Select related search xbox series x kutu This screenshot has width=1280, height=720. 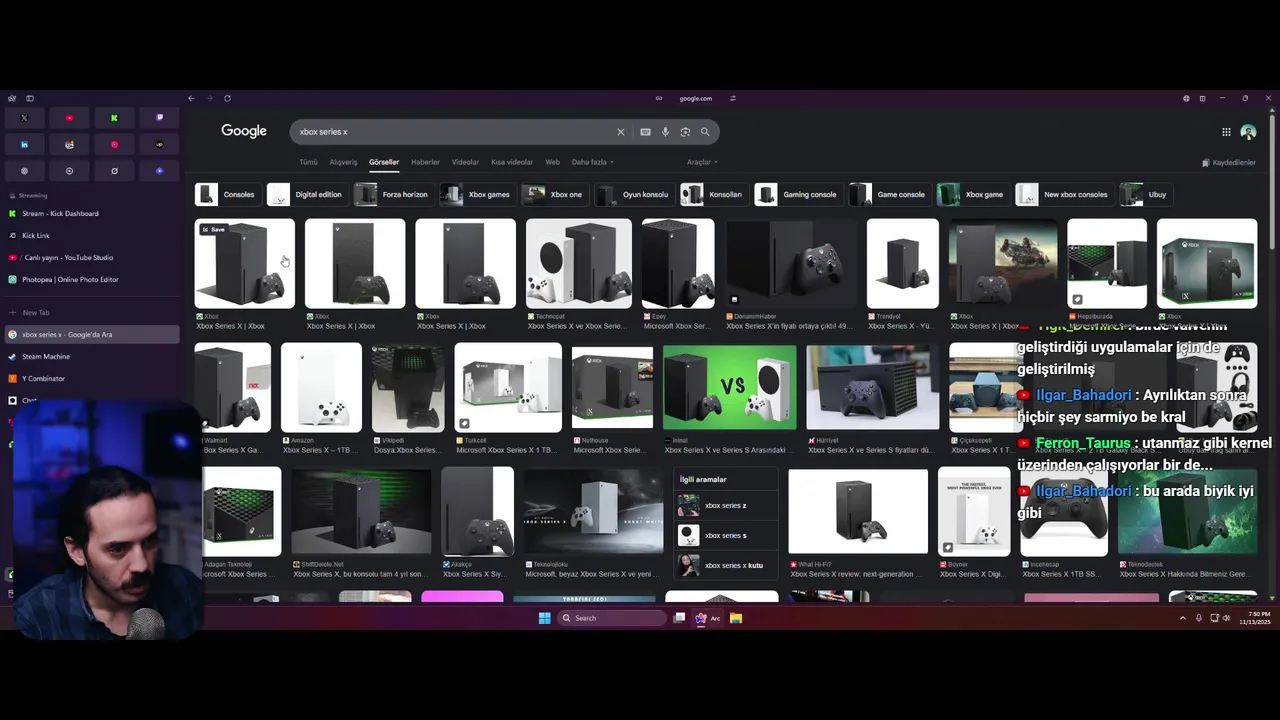pyautogui.click(x=726, y=565)
